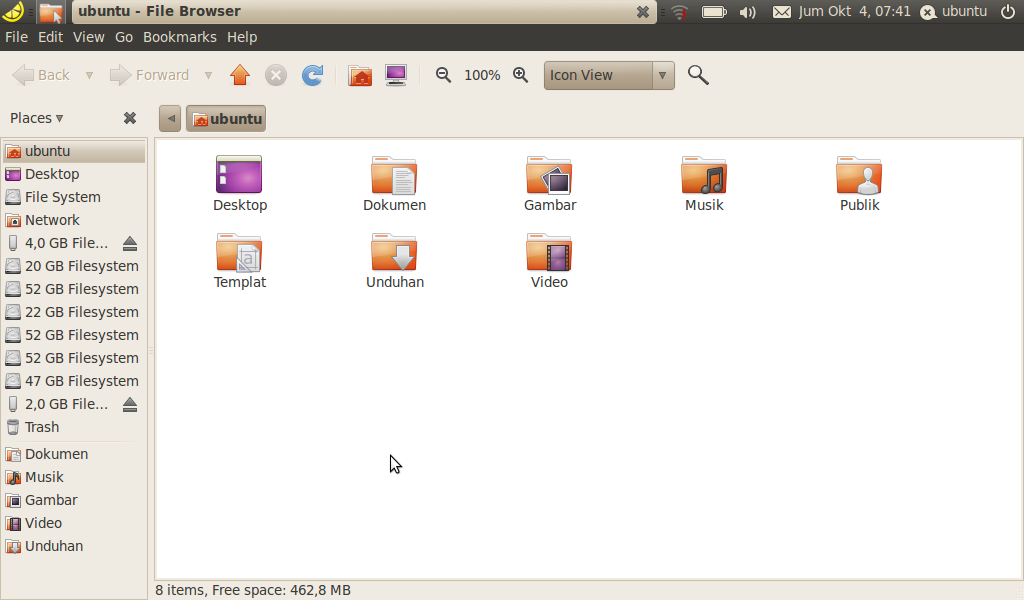Screen dimensions: 1024x600
Task: Open the Edit menu
Action: pos(50,37)
